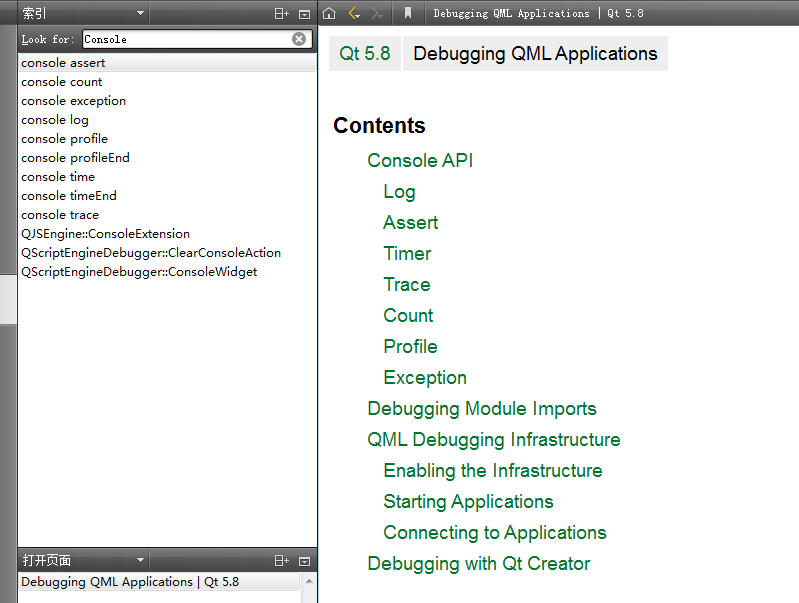Select 'console profileEnd' index entry
Viewport: 799px width, 603px height.
[167, 158]
